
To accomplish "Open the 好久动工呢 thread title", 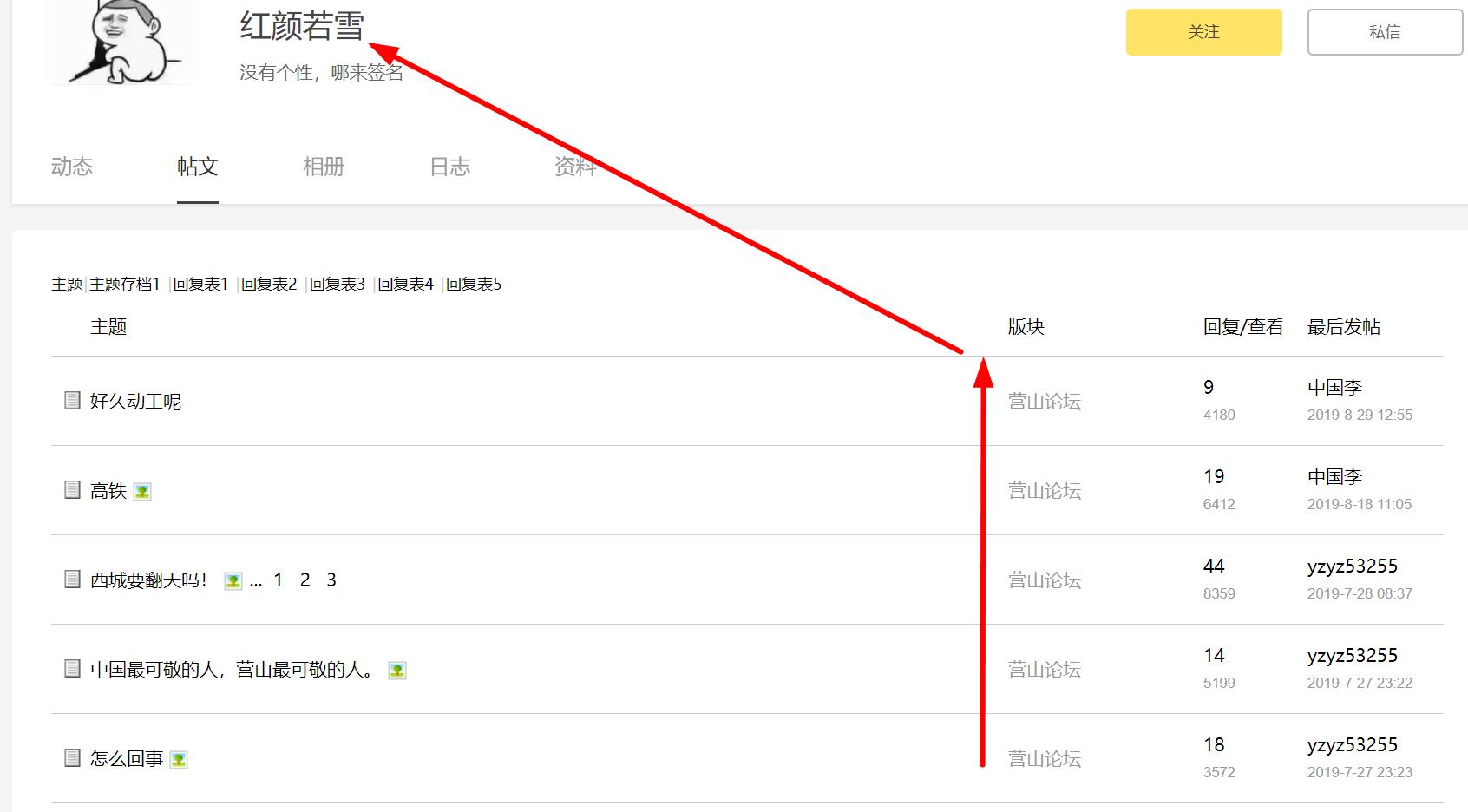I will click(135, 401).
